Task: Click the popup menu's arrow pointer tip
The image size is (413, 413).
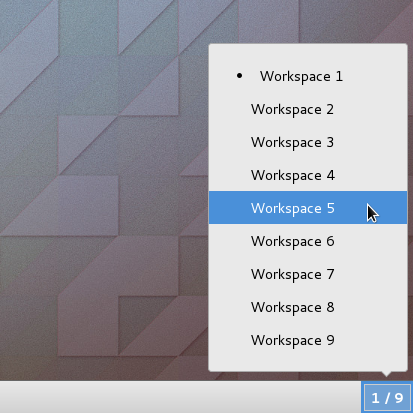Action: 387,375
